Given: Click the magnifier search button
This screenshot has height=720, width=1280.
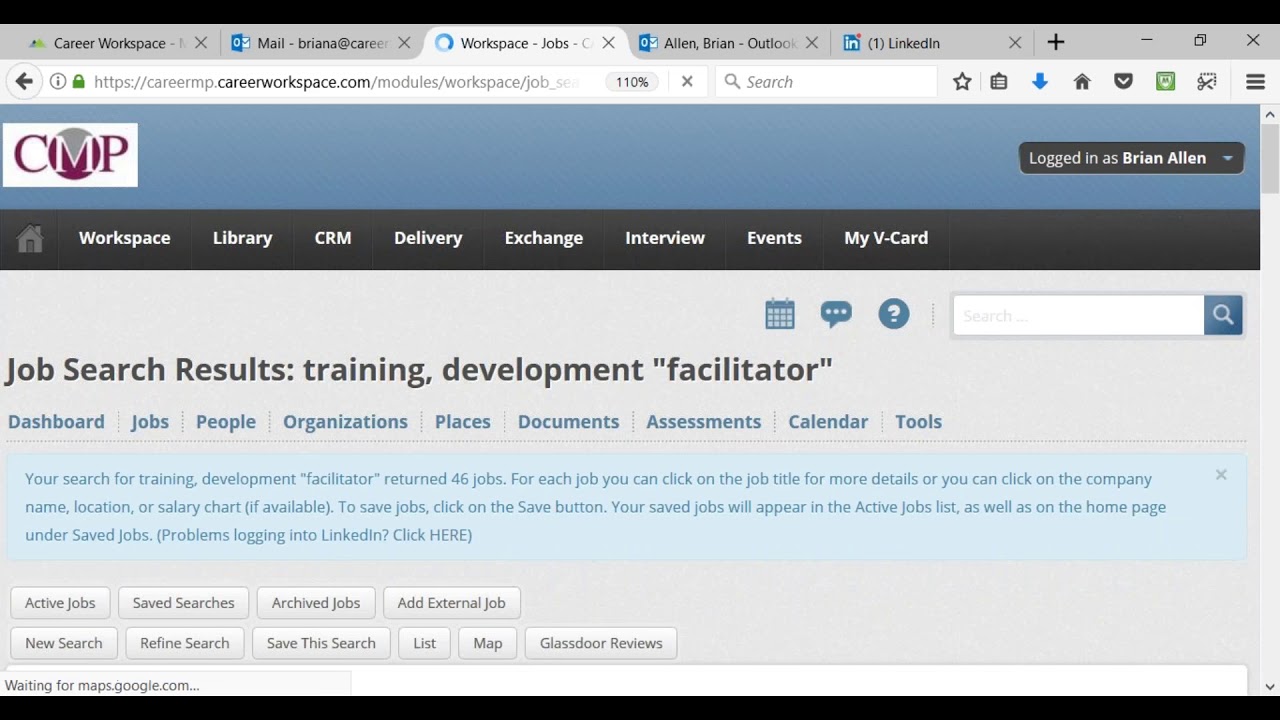Looking at the screenshot, I should click(x=1223, y=315).
